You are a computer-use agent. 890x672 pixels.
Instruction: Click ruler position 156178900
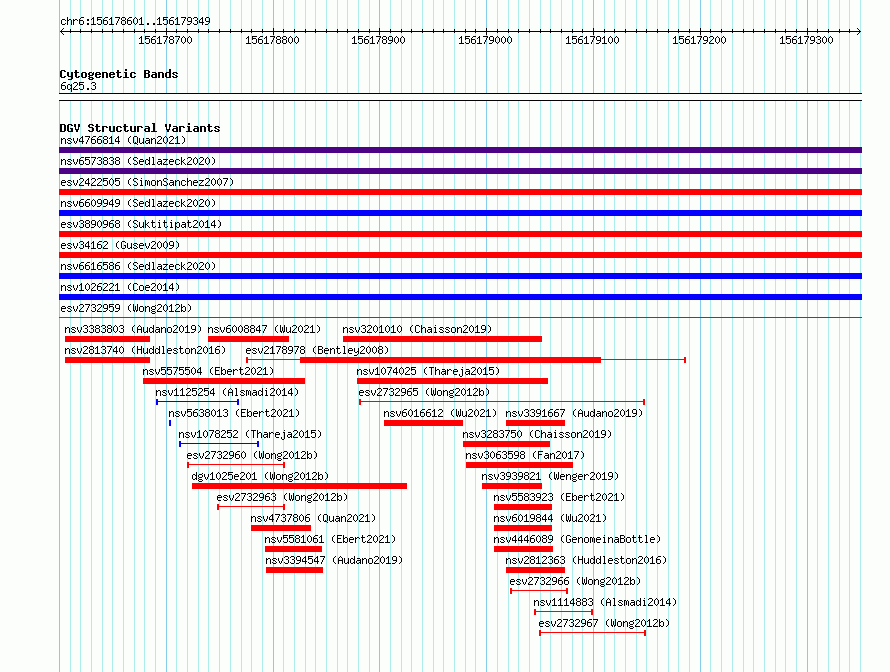tap(378, 40)
